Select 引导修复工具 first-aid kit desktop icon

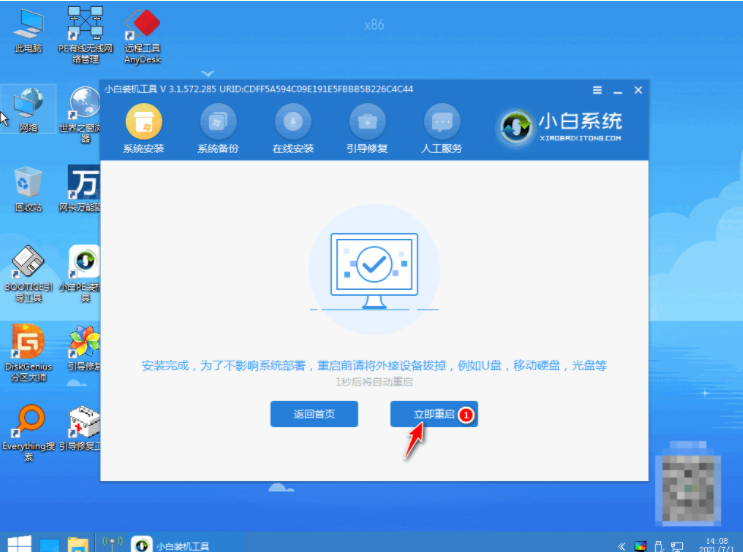click(x=82, y=428)
